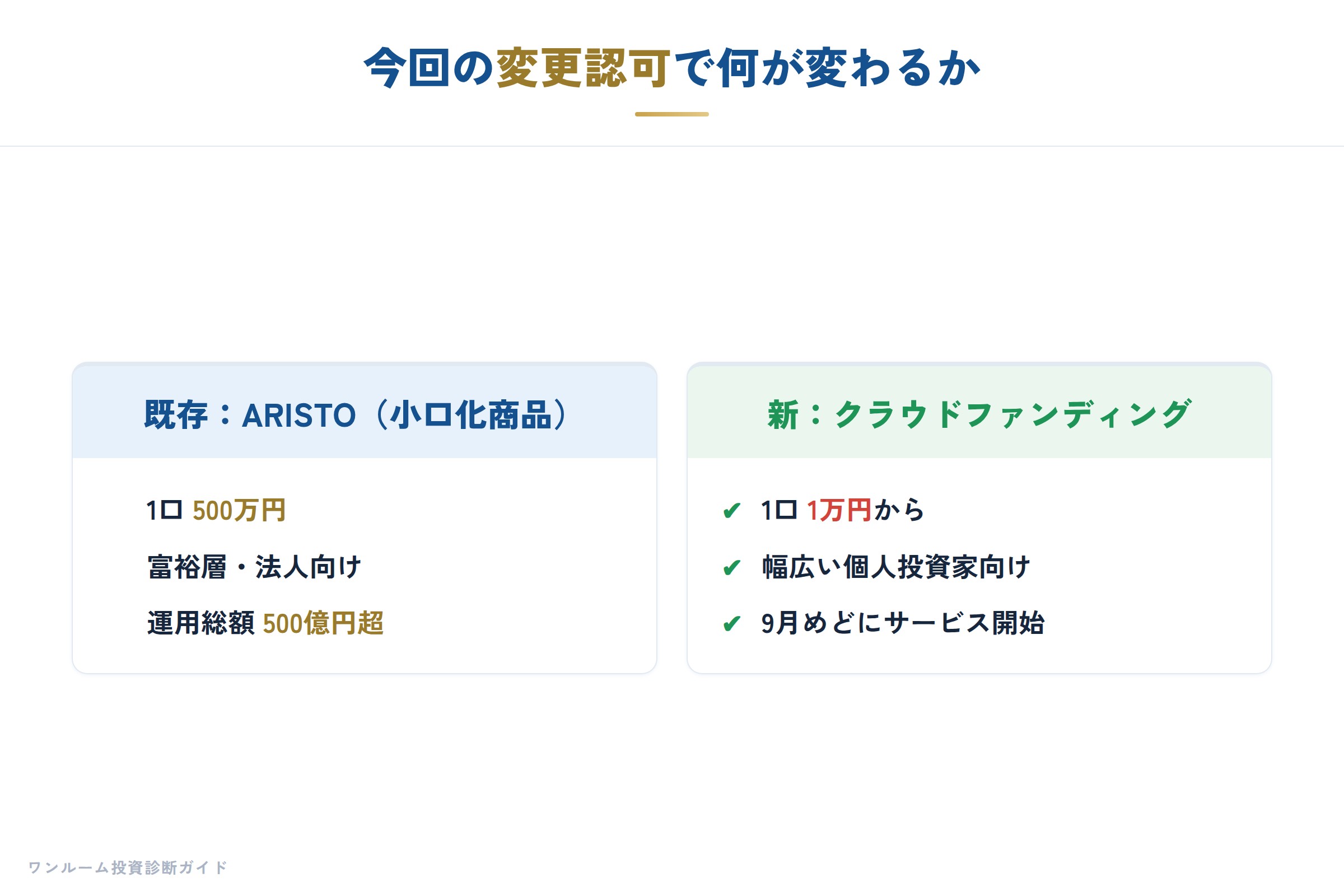Screen dimensions: 1344x896
Task: Select the slide title 今回の変更認可で何が変わるか
Action: (672, 67)
